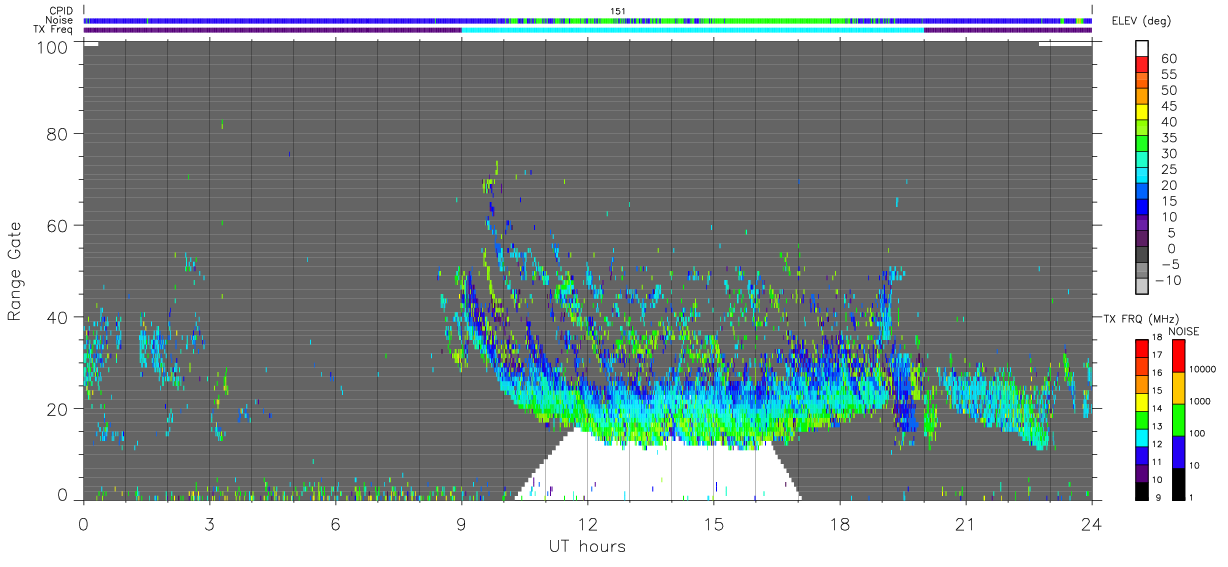Click the 21 label on the UT hours axis
The width and height of the screenshot is (1228, 567).
click(965, 524)
